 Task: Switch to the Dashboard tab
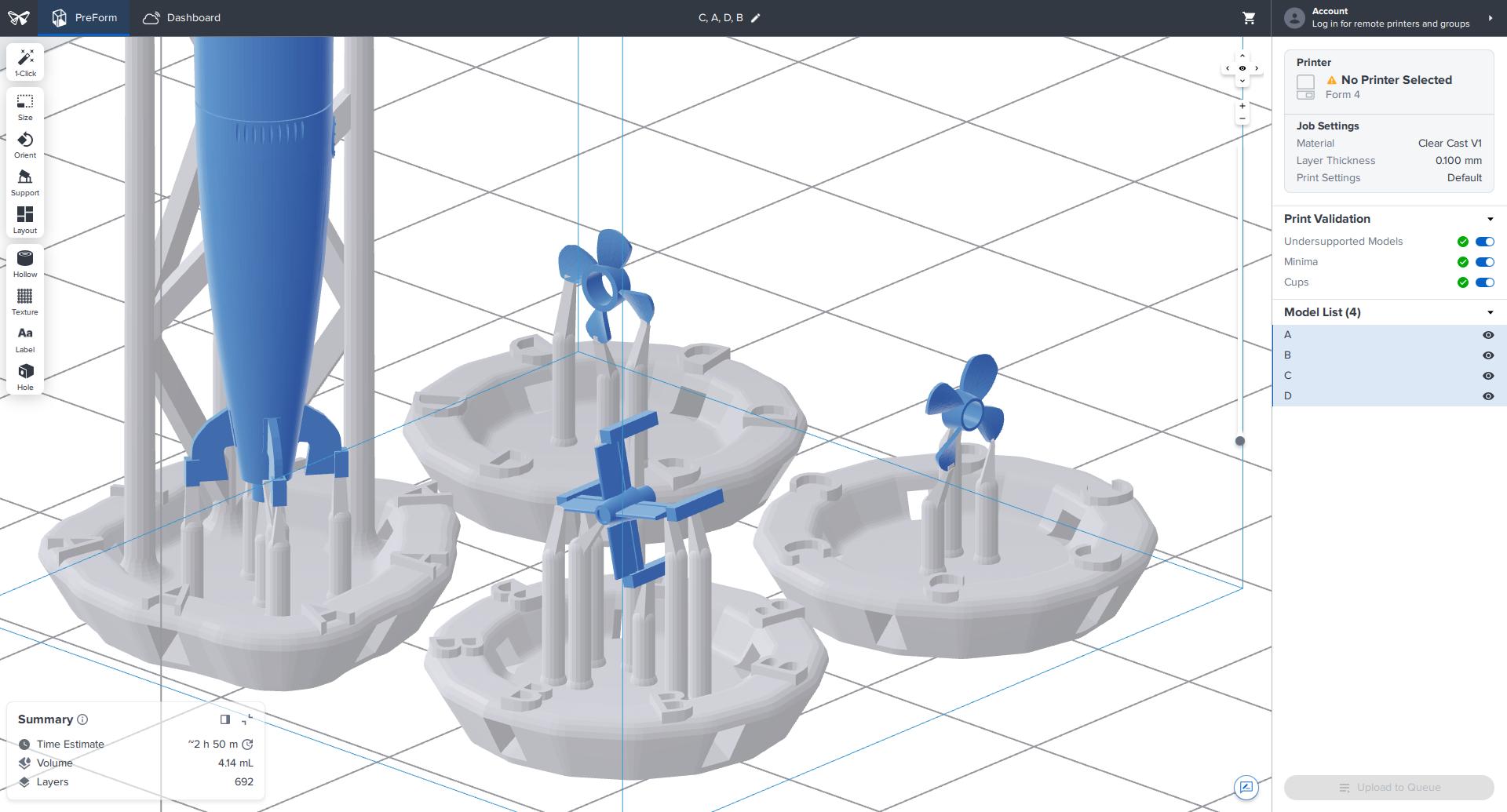(x=181, y=17)
